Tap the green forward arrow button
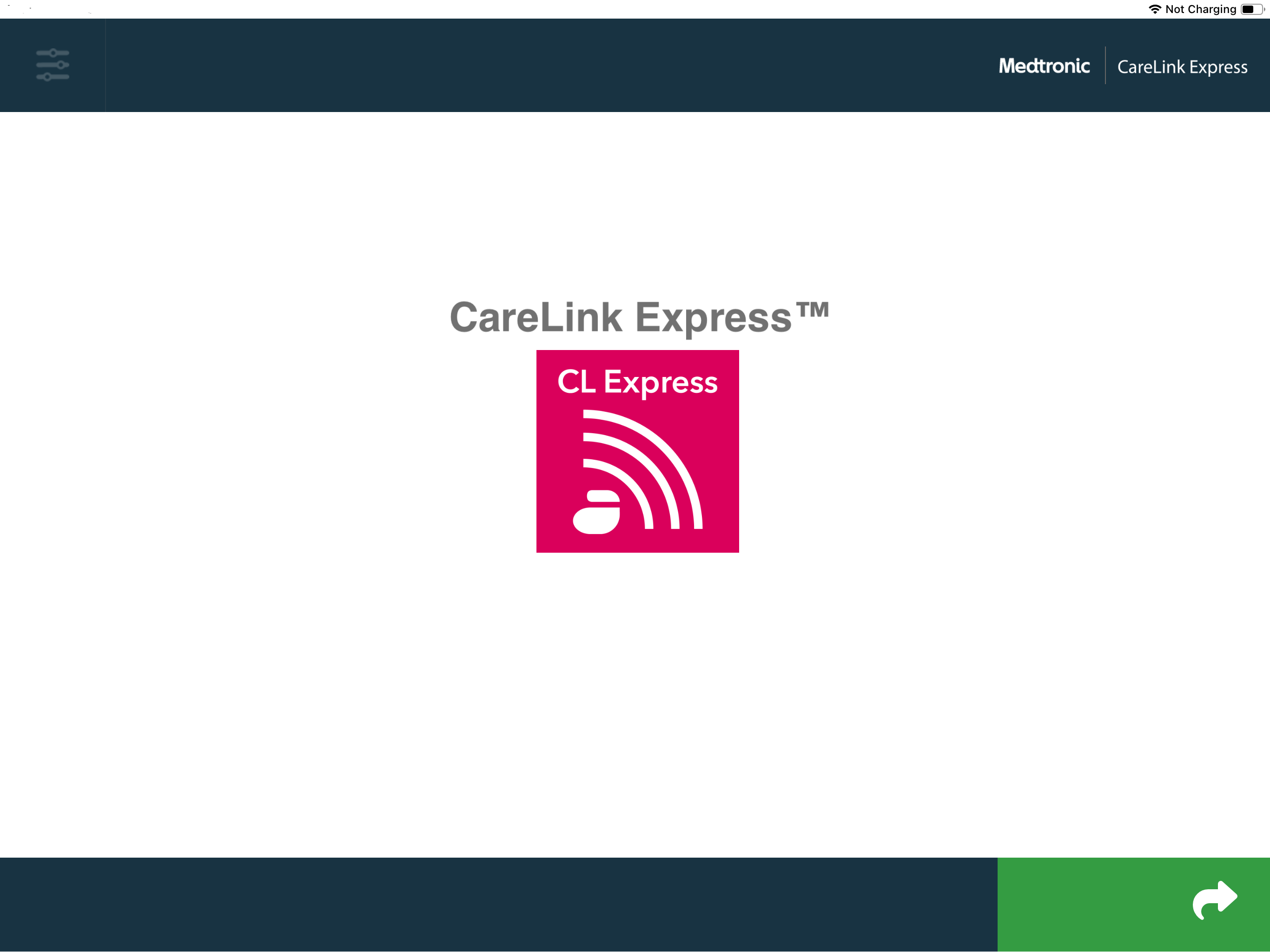The image size is (1270, 952). click(x=1133, y=904)
